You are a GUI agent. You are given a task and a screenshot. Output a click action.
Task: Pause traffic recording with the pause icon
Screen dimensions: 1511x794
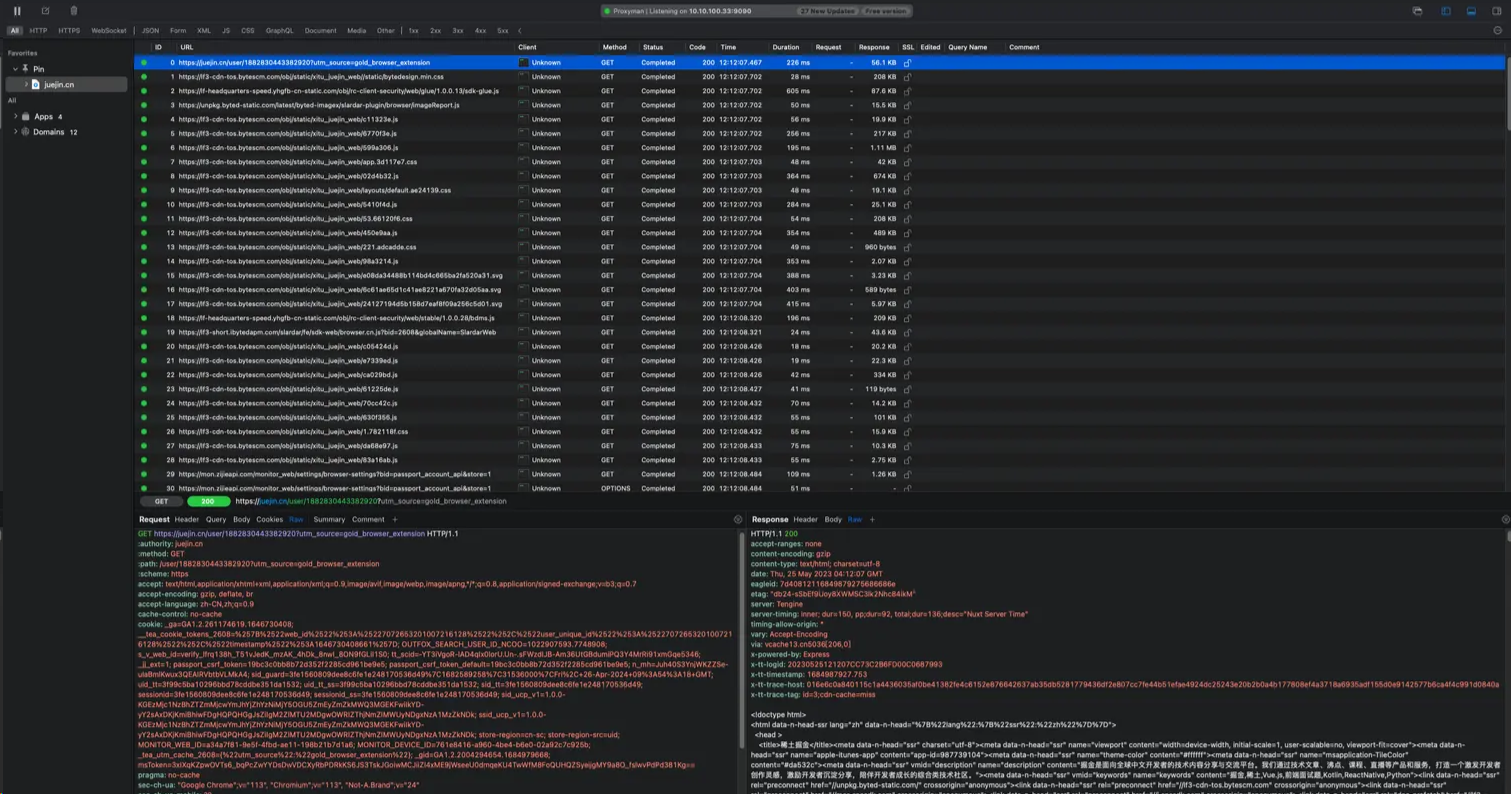pos(17,11)
